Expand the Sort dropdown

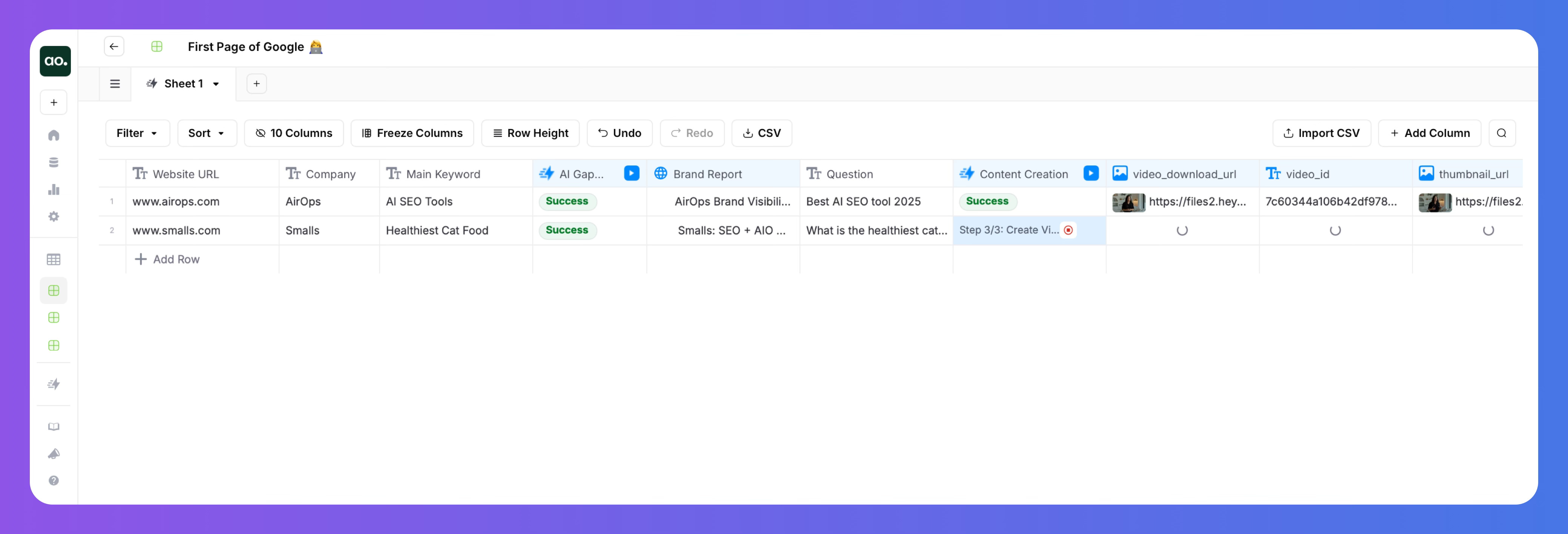[x=206, y=133]
